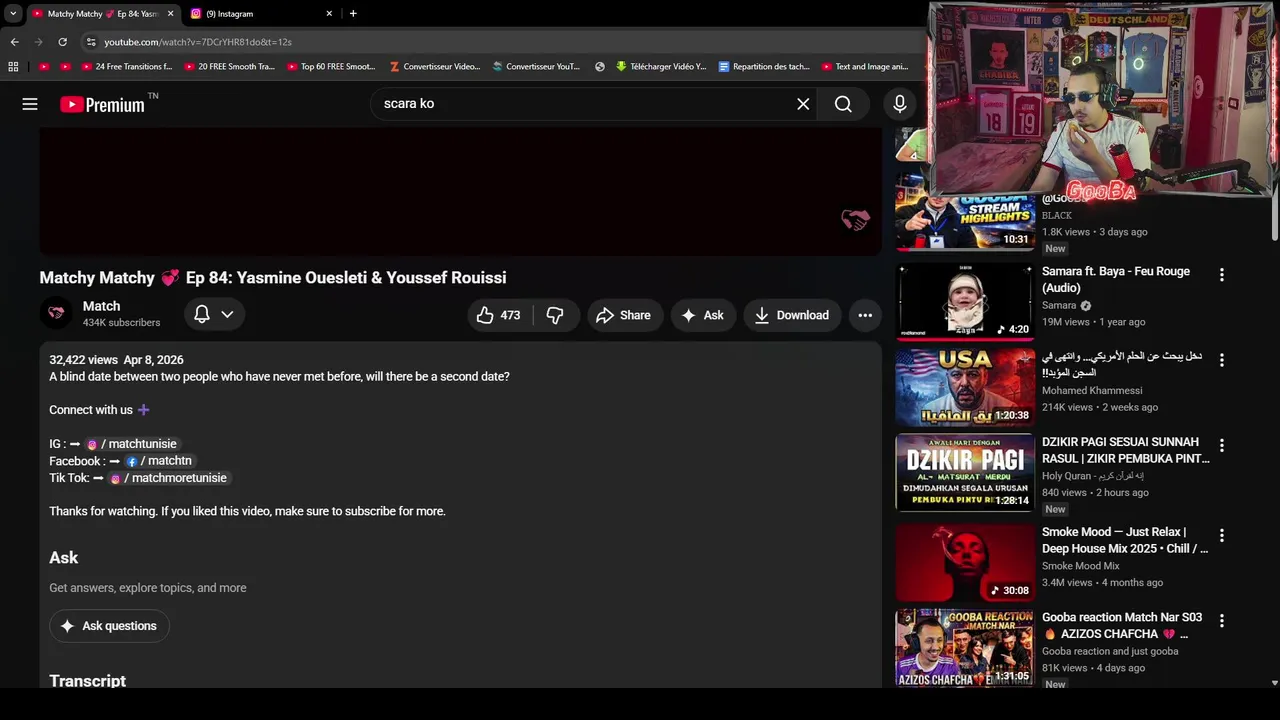Open options menu for Mohamed Khammessi video
Image resolution: width=1280 pixels, height=720 pixels.
click(1221, 360)
